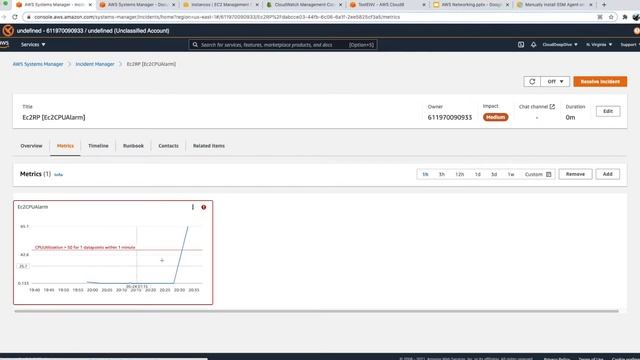Image resolution: width=640 pixels, height=360 pixels.
Task: Click the Medium impact badge
Action: coord(496,117)
